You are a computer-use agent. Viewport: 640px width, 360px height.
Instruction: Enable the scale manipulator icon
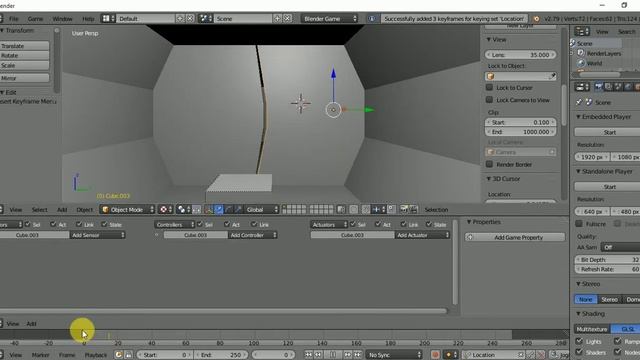238,210
